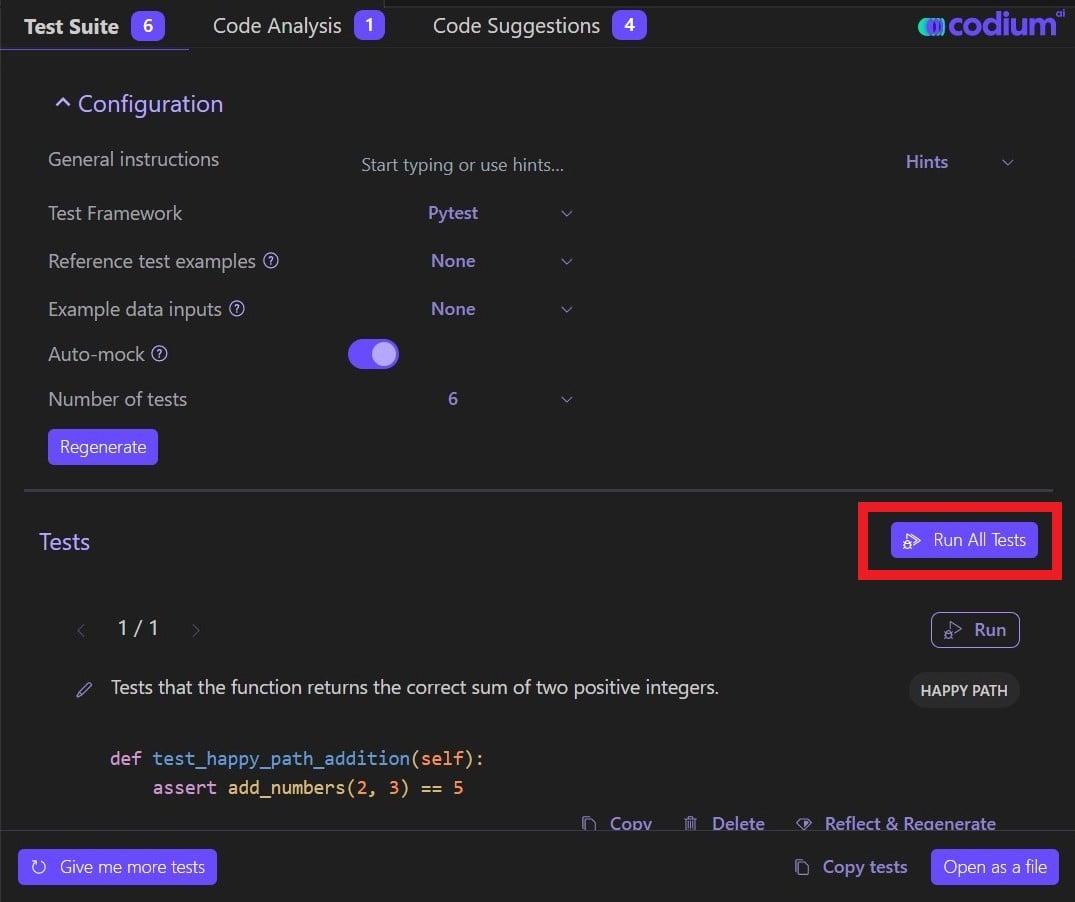Image resolution: width=1075 pixels, height=902 pixels.
Task: Expand the Hints dropdown
Action: pos(959,162)
